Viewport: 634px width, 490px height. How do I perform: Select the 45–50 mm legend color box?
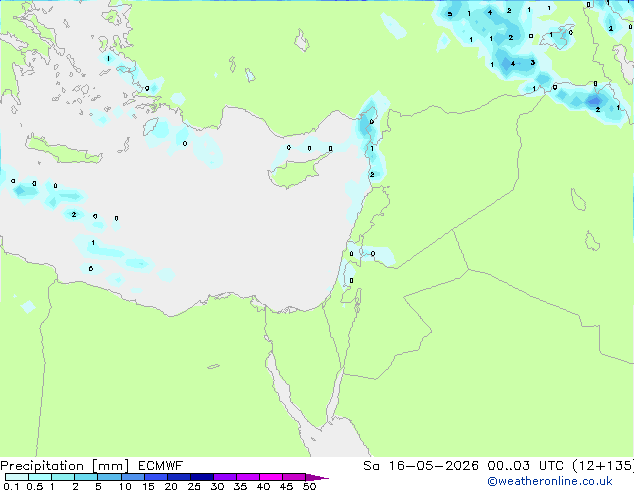click(294, 477)
